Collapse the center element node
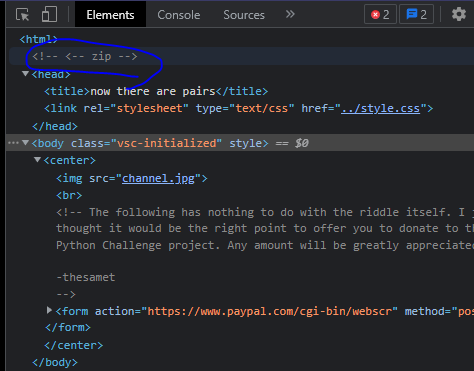Image resolution: width=474 pixels, height=371 pixels. tap(37, 160)
